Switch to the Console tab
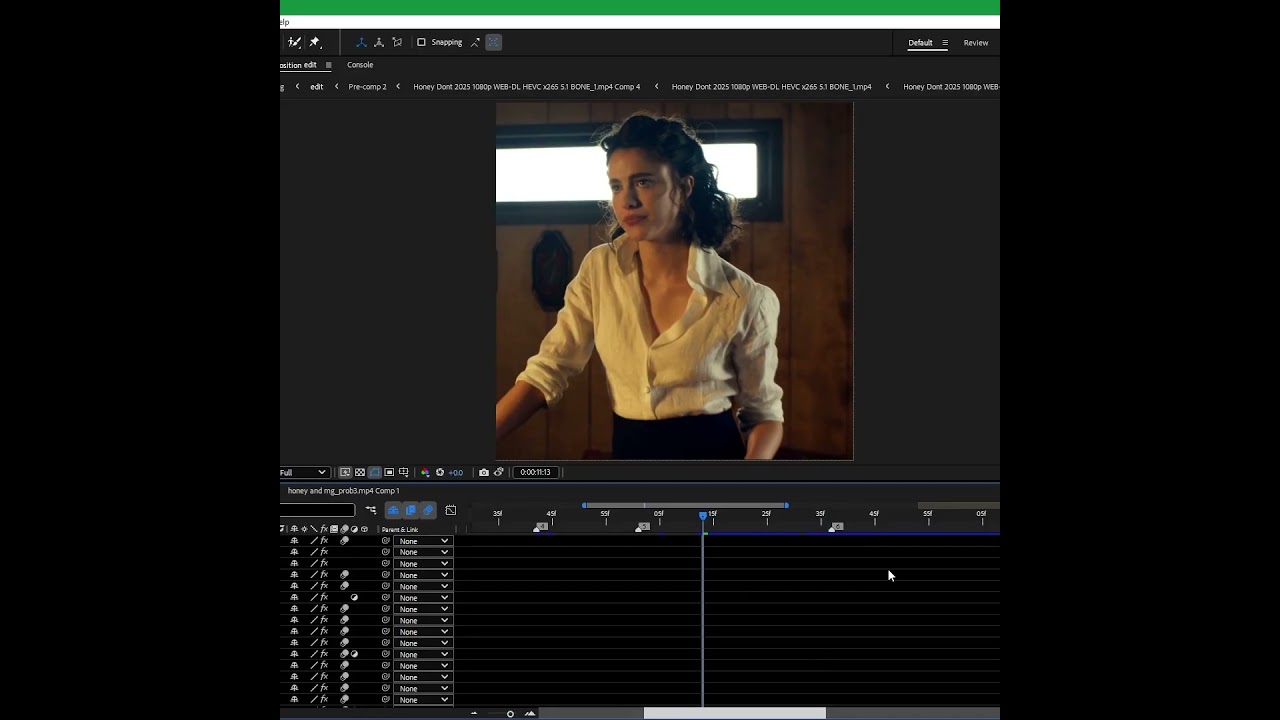Screen dimensions: 1280x720 pyautogui.click(x=360, y=65)
